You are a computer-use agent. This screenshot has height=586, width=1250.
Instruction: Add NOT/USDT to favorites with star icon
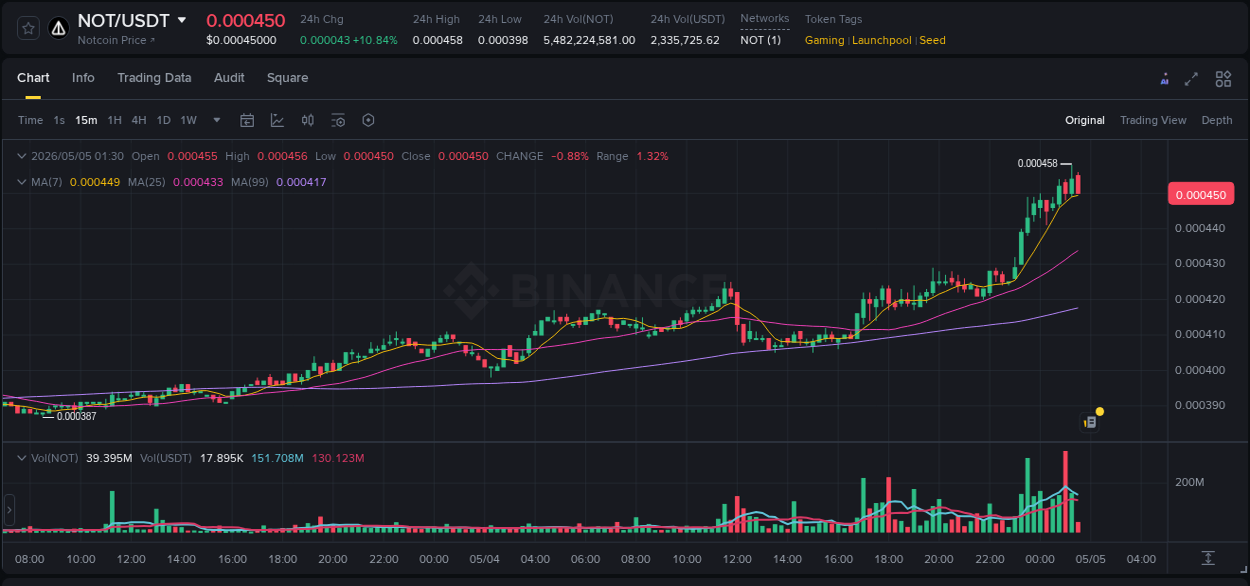click(29, 28)
